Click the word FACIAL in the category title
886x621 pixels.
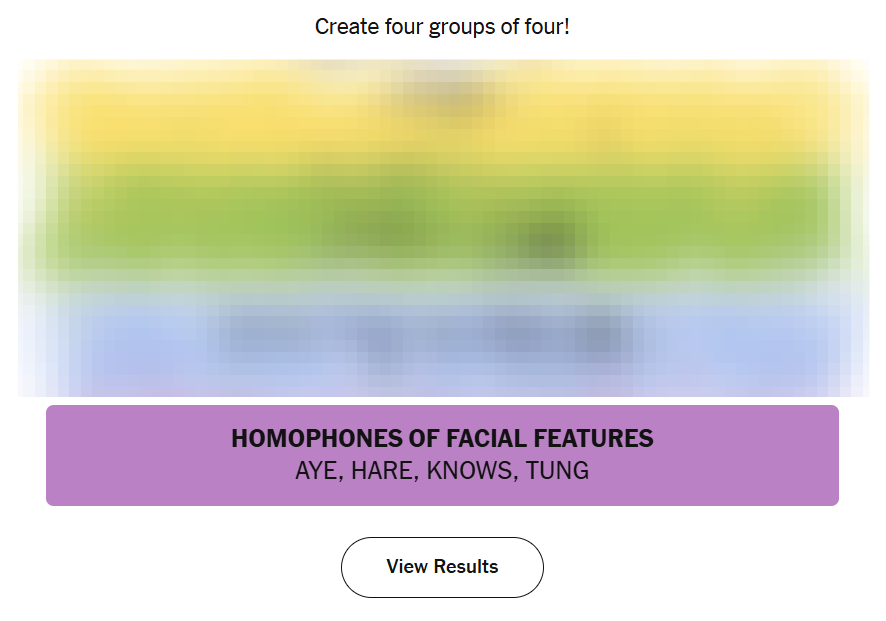pyautogui.click(x=486, y=438)
